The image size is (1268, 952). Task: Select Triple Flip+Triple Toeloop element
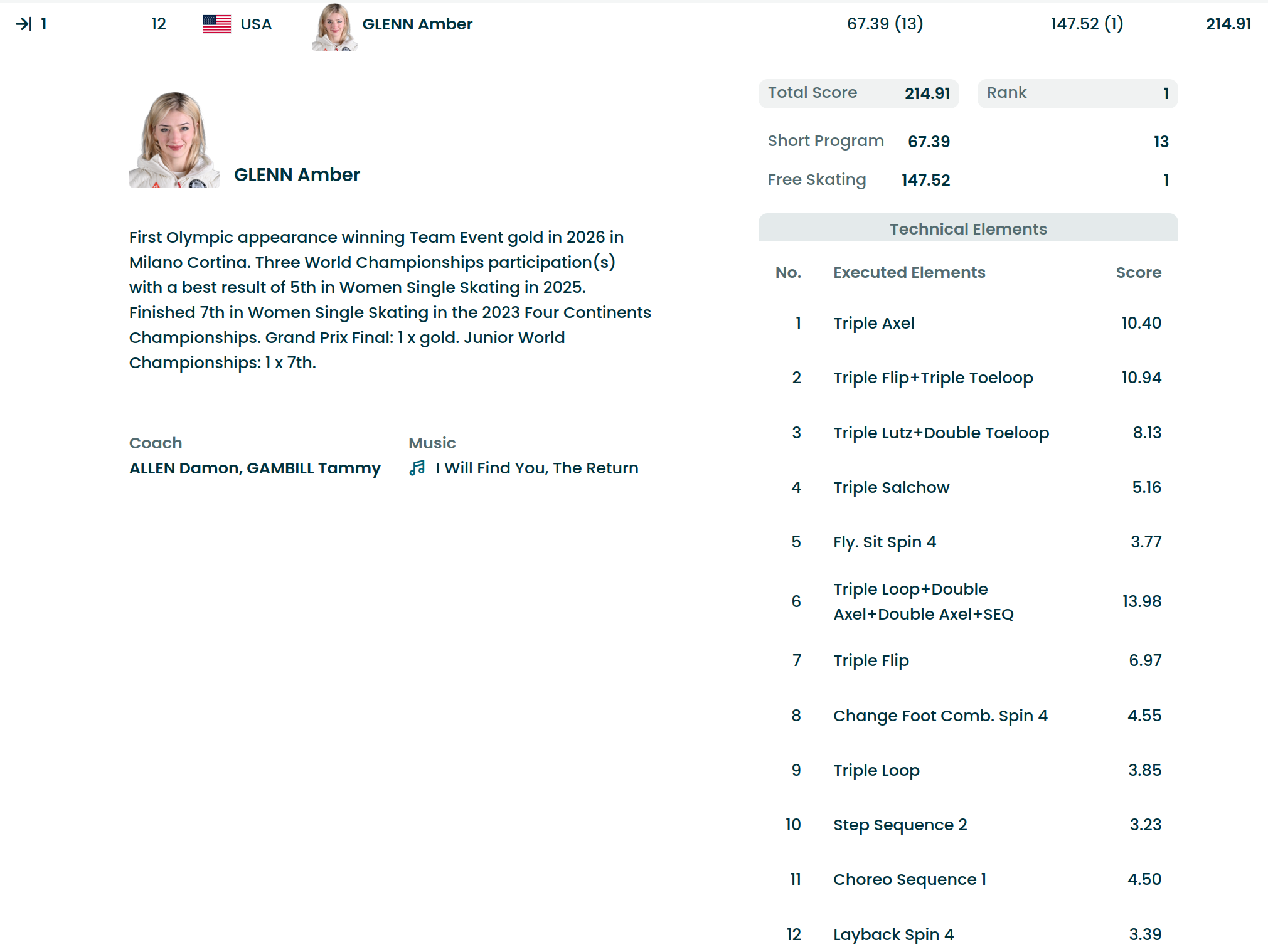(x=932, y=378)
